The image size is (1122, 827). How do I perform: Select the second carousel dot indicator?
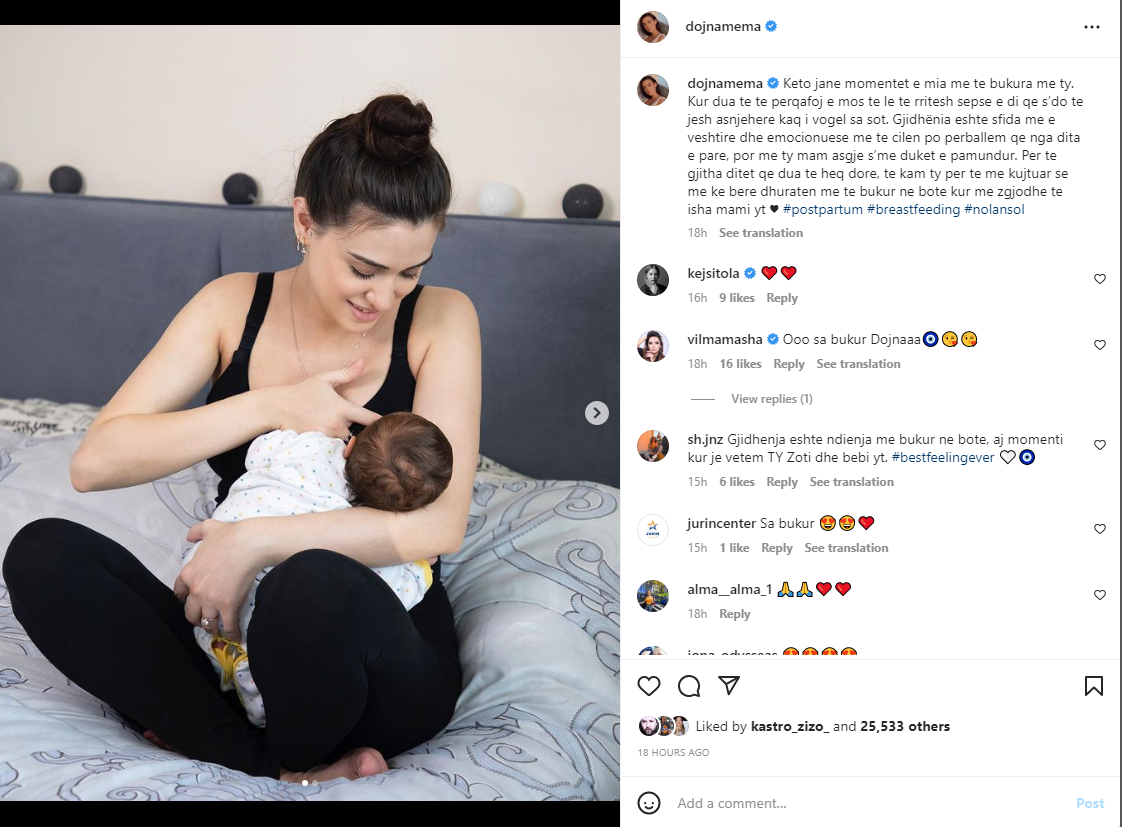(315, 783)
